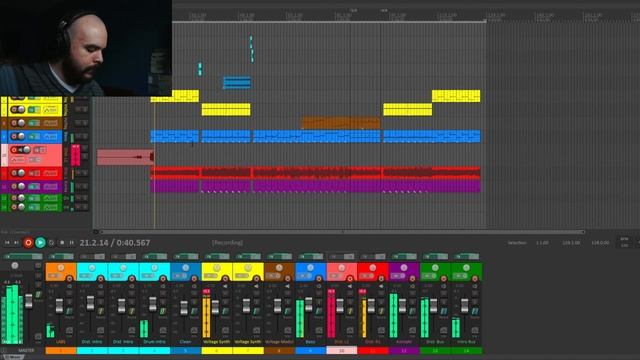Click envelope icon on Intro Bus strip
The image size is (640, 360).
(x=475, y=330)
